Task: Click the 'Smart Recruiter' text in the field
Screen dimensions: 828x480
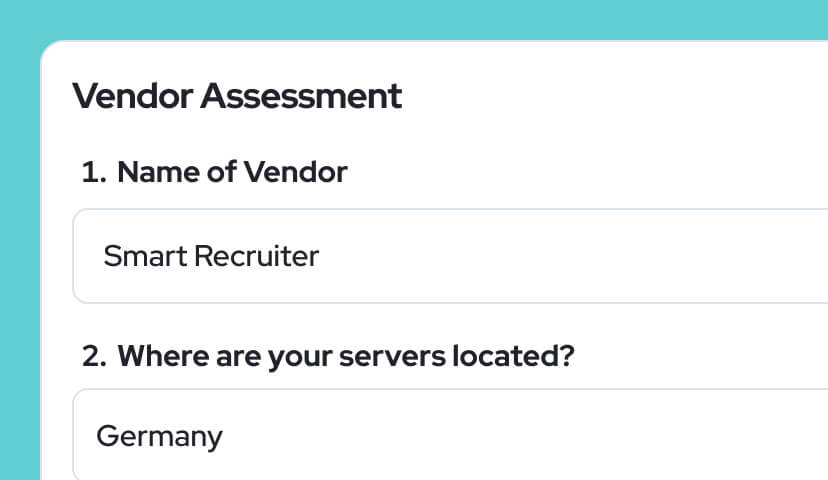Action: point(211,257)
